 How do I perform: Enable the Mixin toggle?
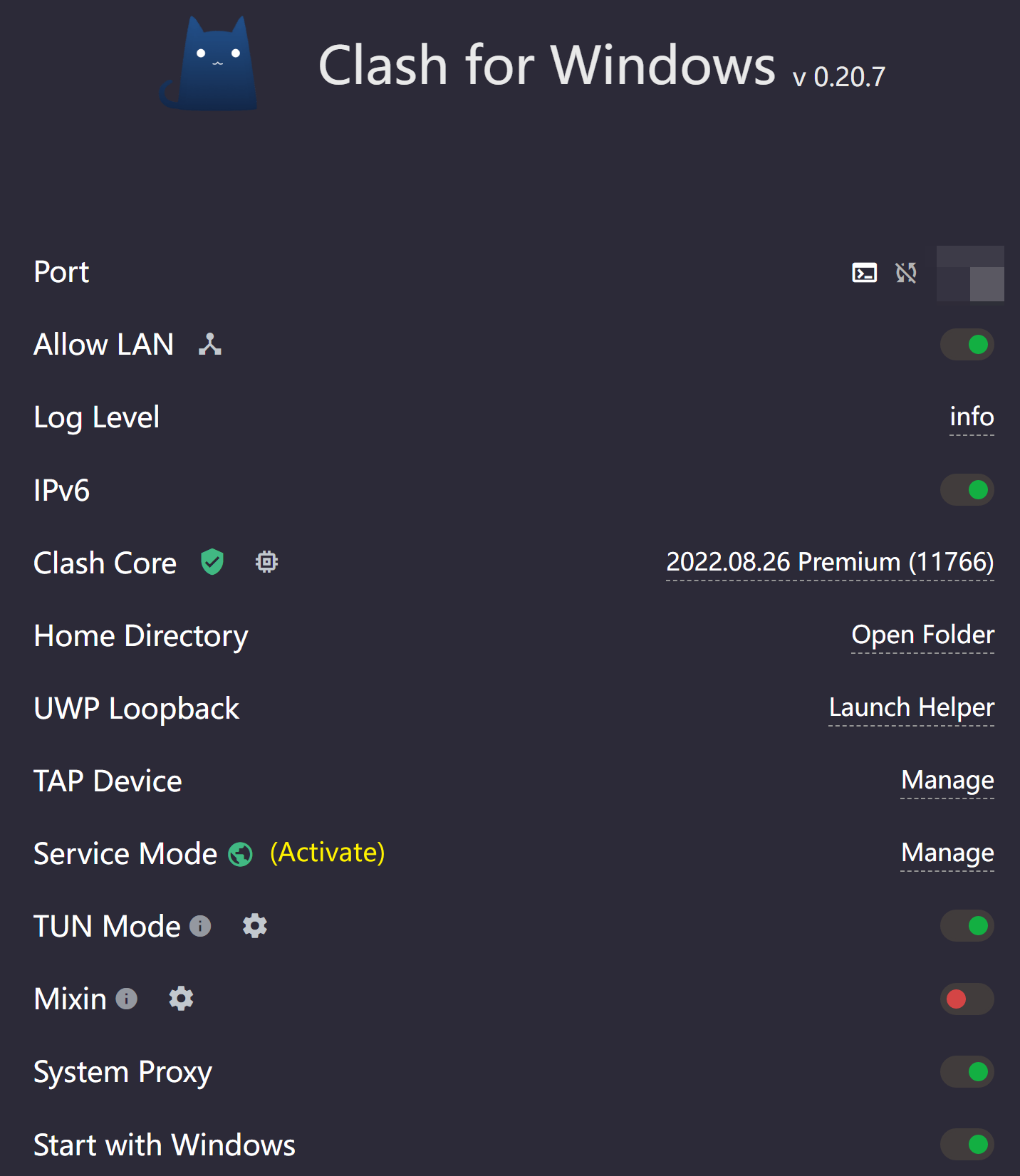click(x=967, y=999)
